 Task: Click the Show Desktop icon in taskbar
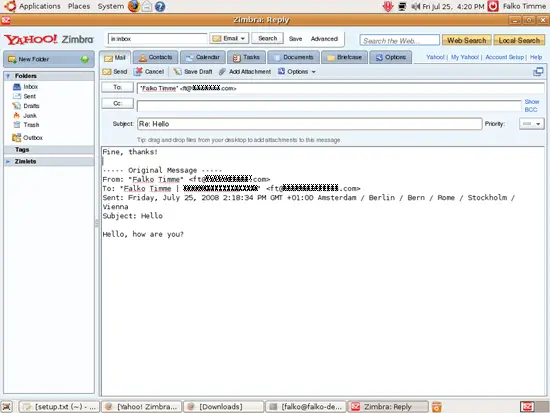coord(7,407)
